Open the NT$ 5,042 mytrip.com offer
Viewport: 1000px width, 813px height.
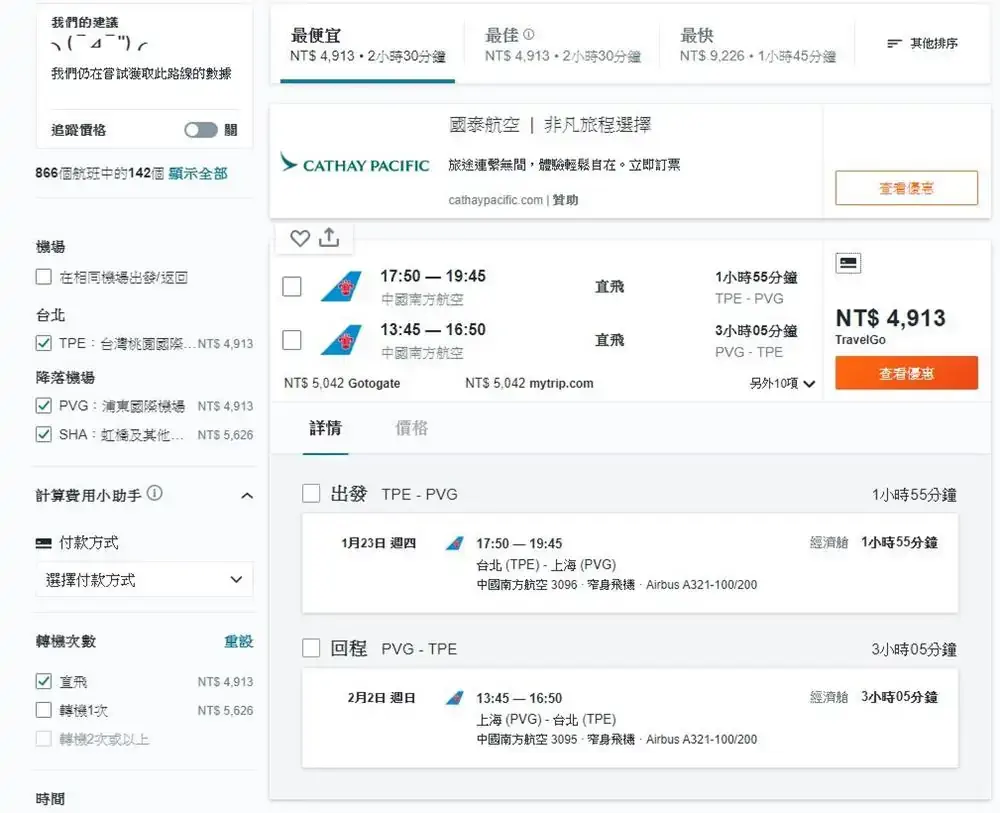point(529,383)
